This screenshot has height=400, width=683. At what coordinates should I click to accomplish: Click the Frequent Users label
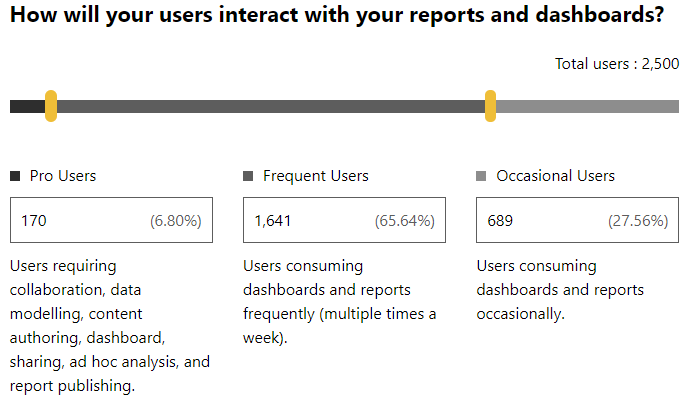[316, 176]
